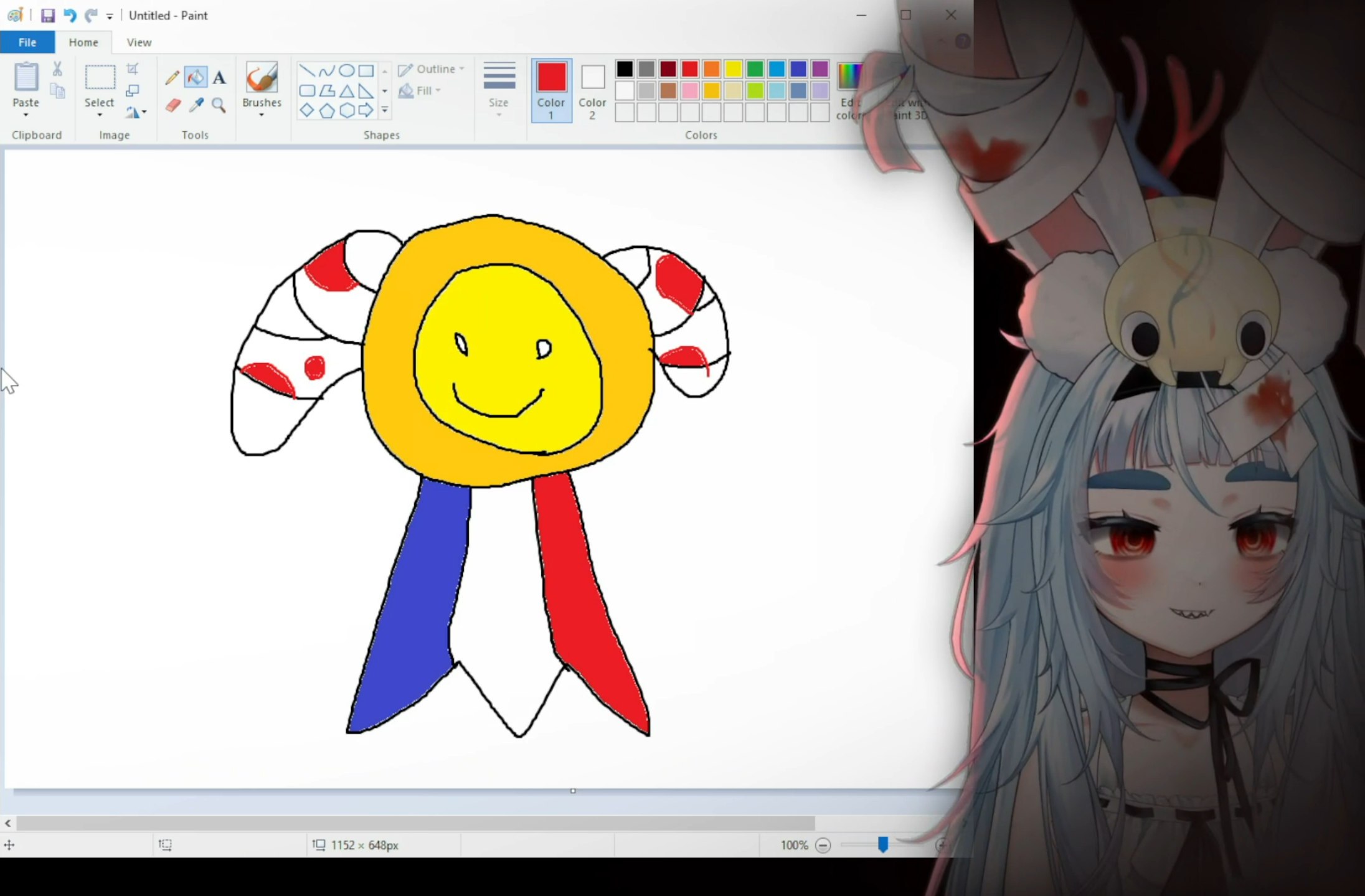1365x896 pixels.
Task: Open the shape Outline dropdown
Action: click(x=432, y=69)
